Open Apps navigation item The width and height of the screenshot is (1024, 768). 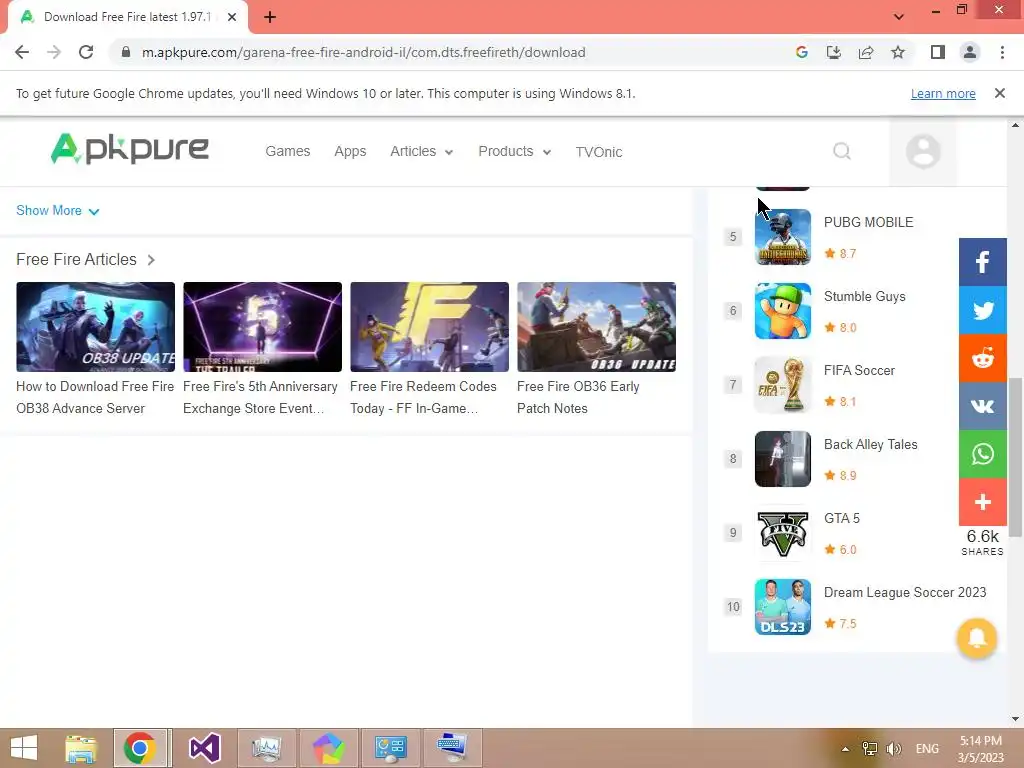(x=350, y=152)
